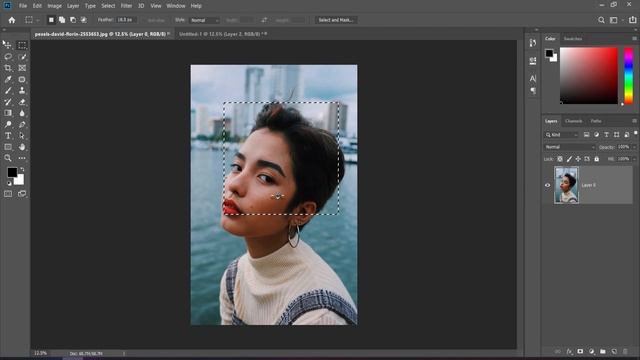Select the Move tool
640x360 pixels.
coord(7,45)
